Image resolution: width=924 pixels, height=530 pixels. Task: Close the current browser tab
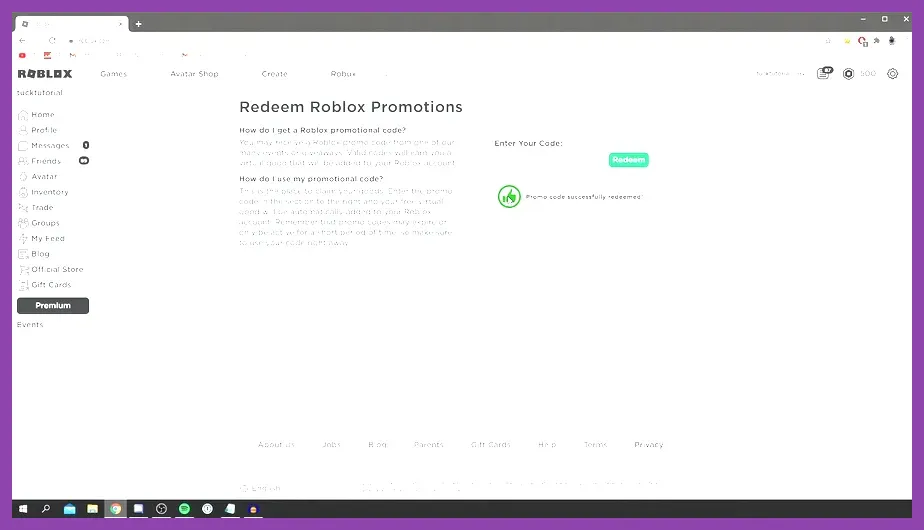120,24
